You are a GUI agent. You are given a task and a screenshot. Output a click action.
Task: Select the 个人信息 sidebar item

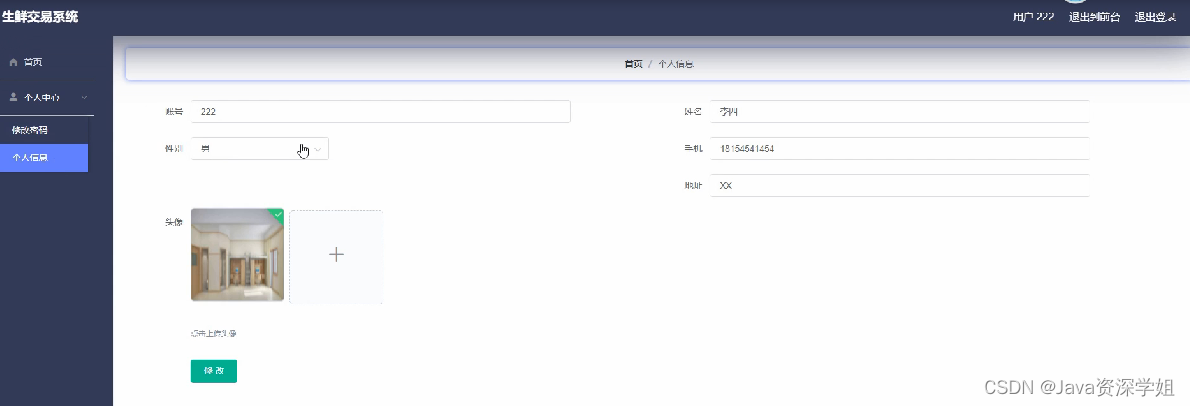(x=44, y=158)
